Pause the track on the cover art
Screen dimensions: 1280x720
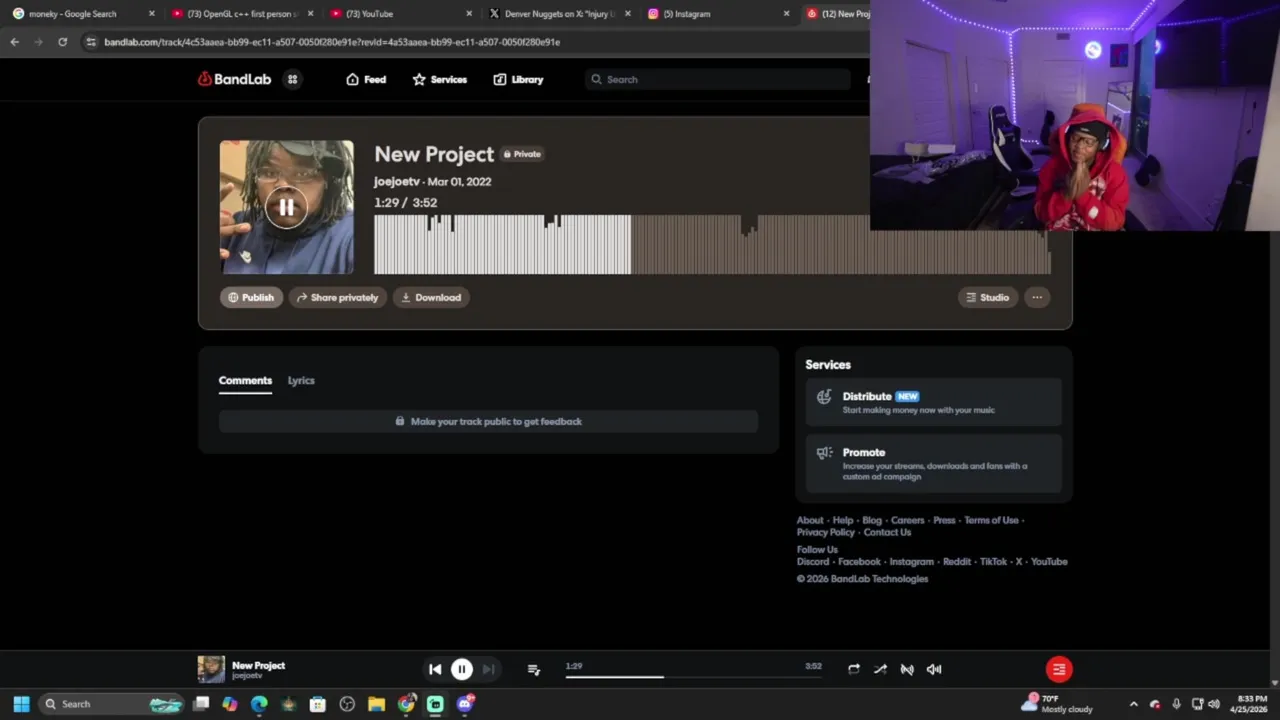pos(286,208)
